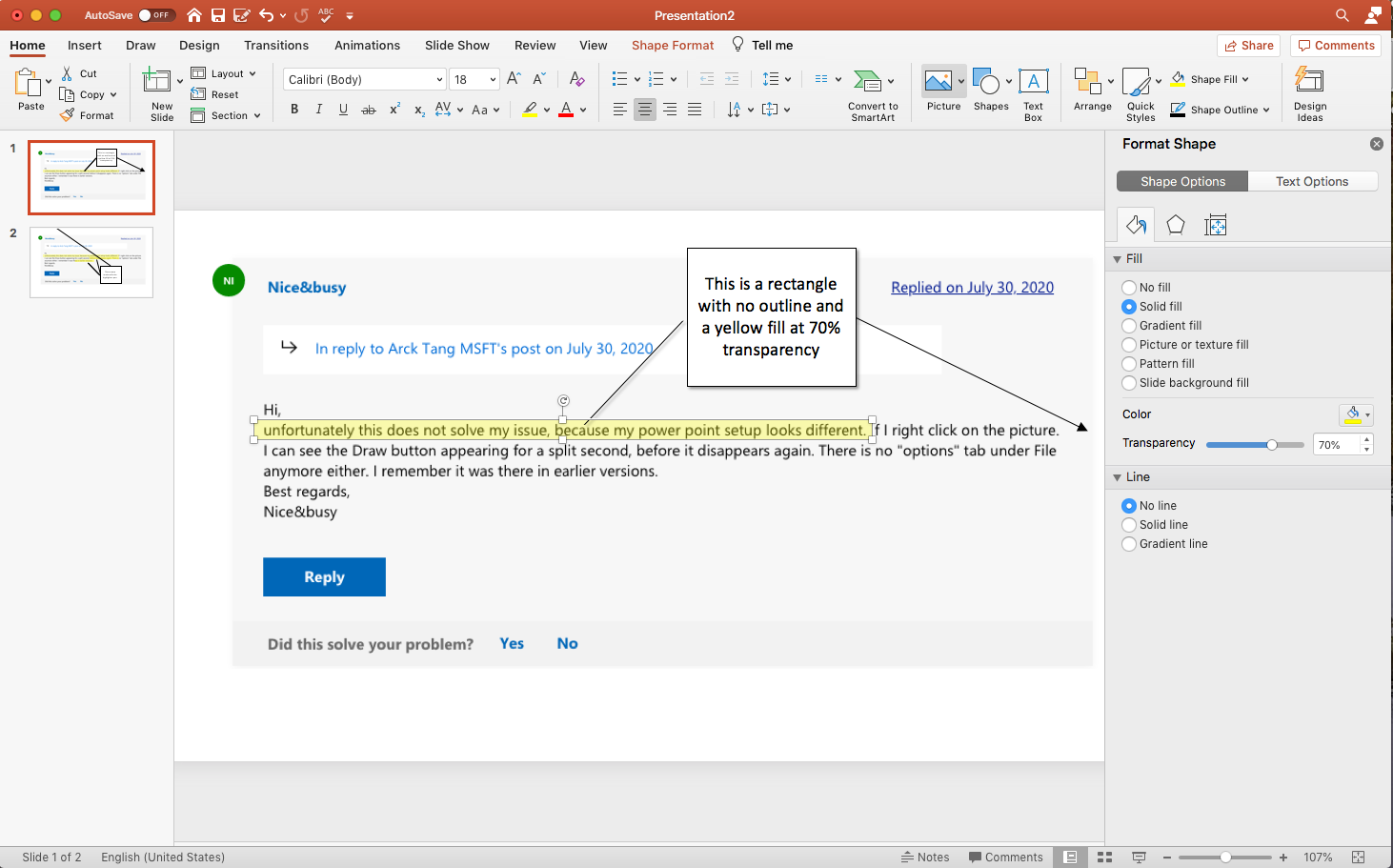This screenshot has width=1393, height=868.
Task: Toggle underline formatting
Action: tap(343, 110)
